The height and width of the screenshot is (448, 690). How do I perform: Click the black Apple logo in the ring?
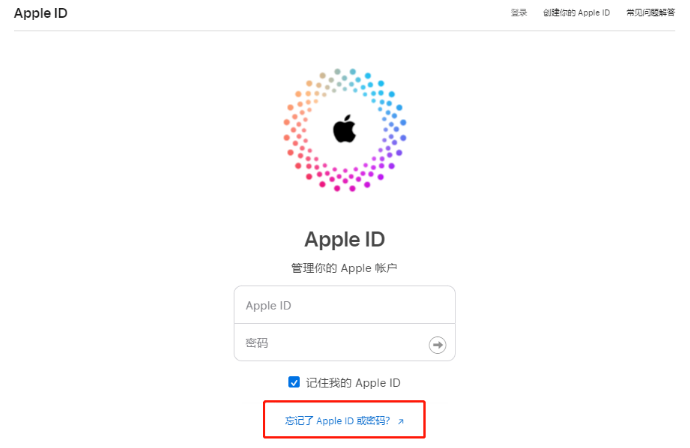(344, 129)
